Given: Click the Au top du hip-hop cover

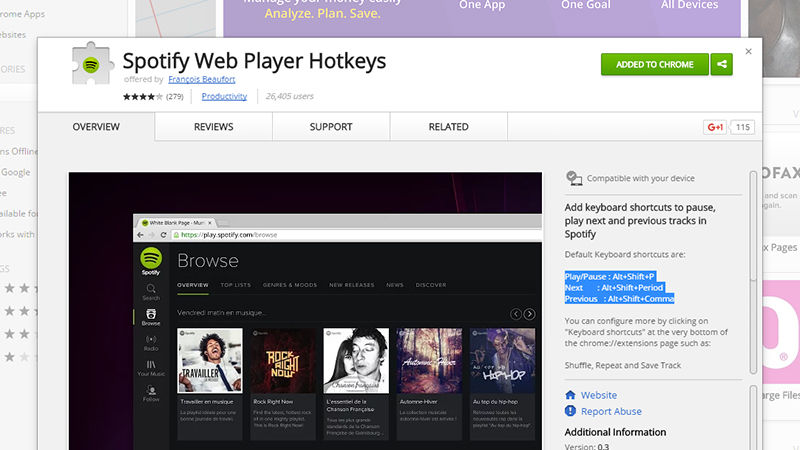Looking at the screenshot, I should (x=503, y=360).
